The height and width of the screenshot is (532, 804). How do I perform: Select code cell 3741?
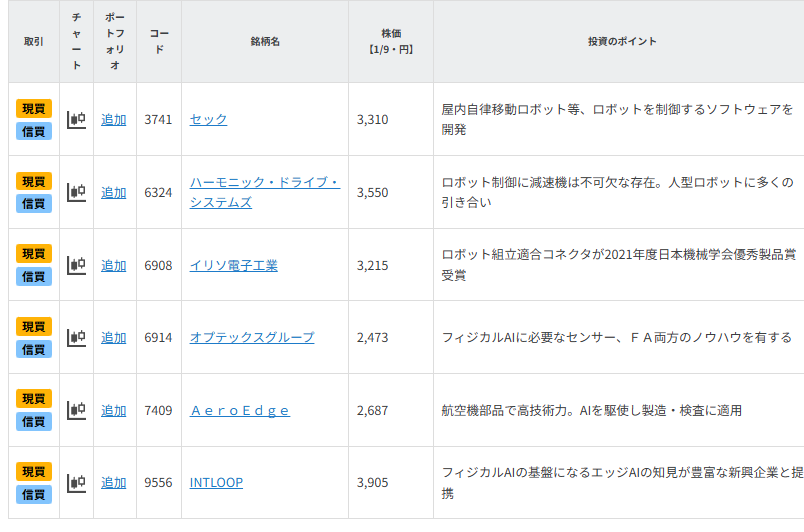click(x=158, y=120)
